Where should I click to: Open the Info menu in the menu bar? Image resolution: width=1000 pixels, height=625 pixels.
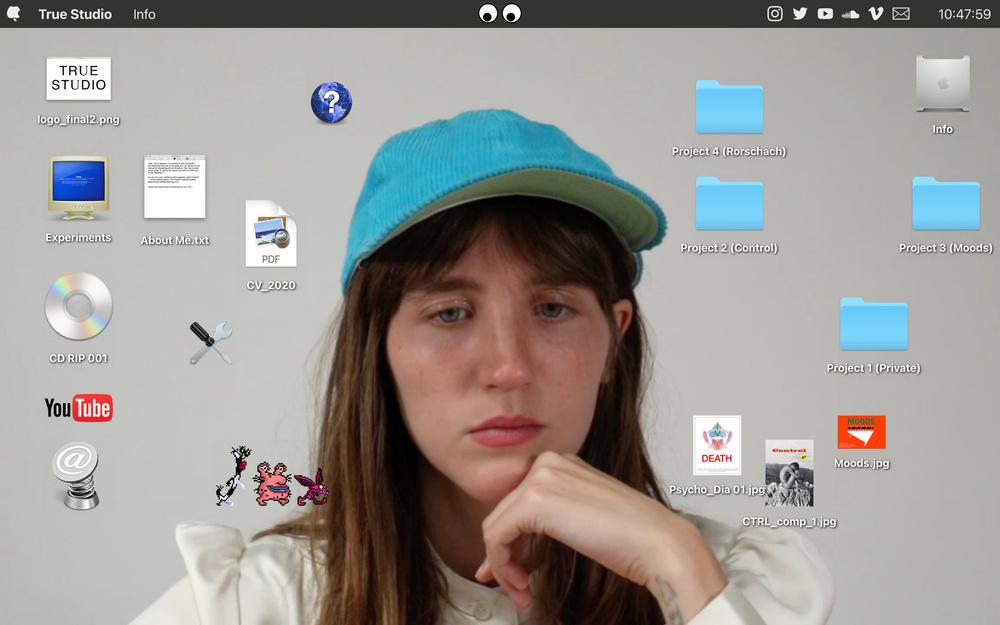tap(143, 14)
